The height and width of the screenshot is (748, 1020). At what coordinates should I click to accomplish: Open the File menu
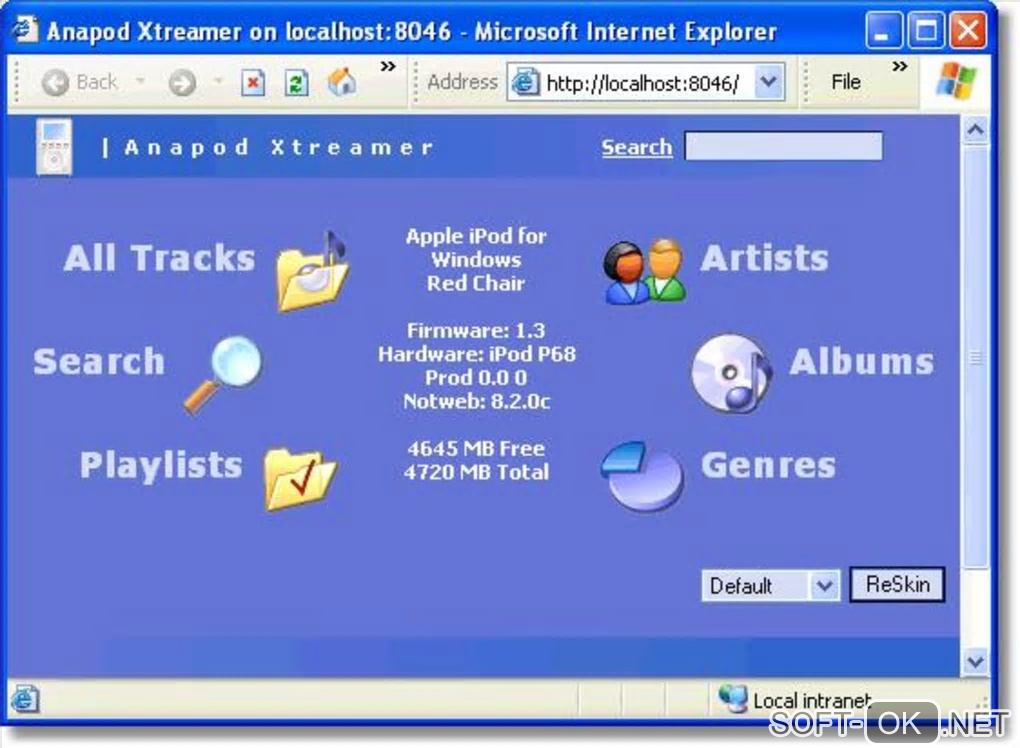point(846,82)
